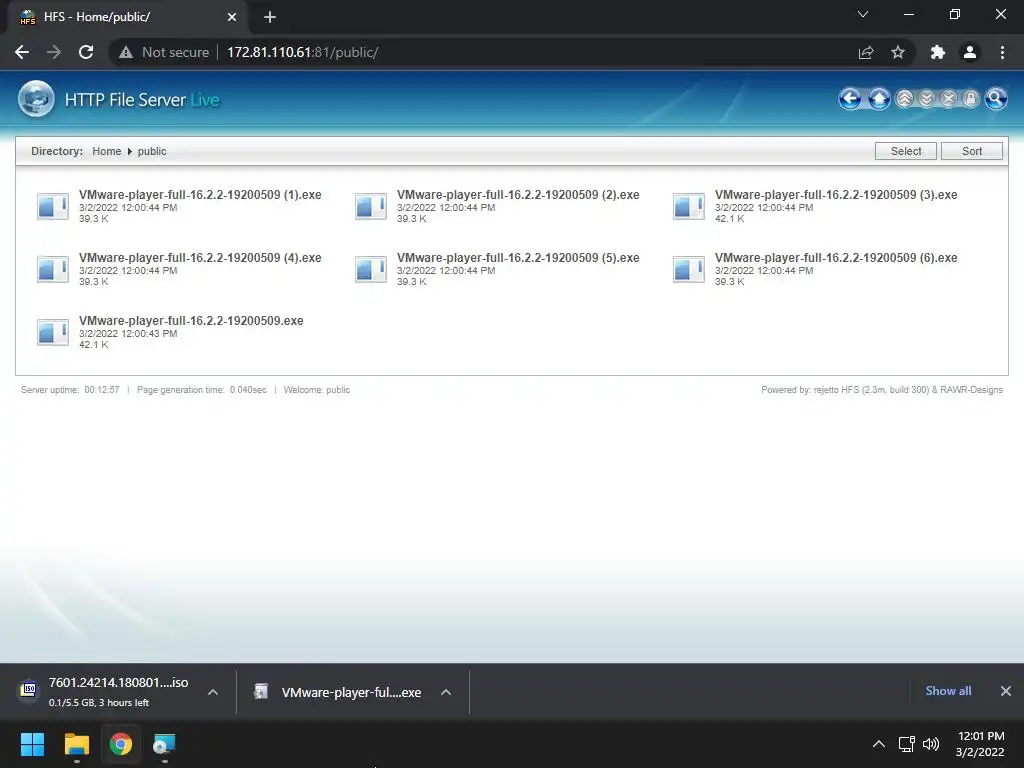Open VMware-player-full-16.2.2-19200509 (2).exe link

coord(518,195)
